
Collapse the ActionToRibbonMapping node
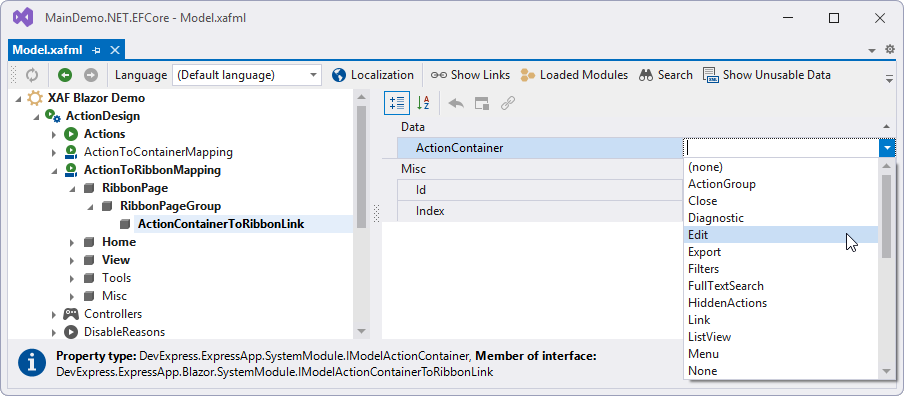pyautogui.click(x=54, y=171)
